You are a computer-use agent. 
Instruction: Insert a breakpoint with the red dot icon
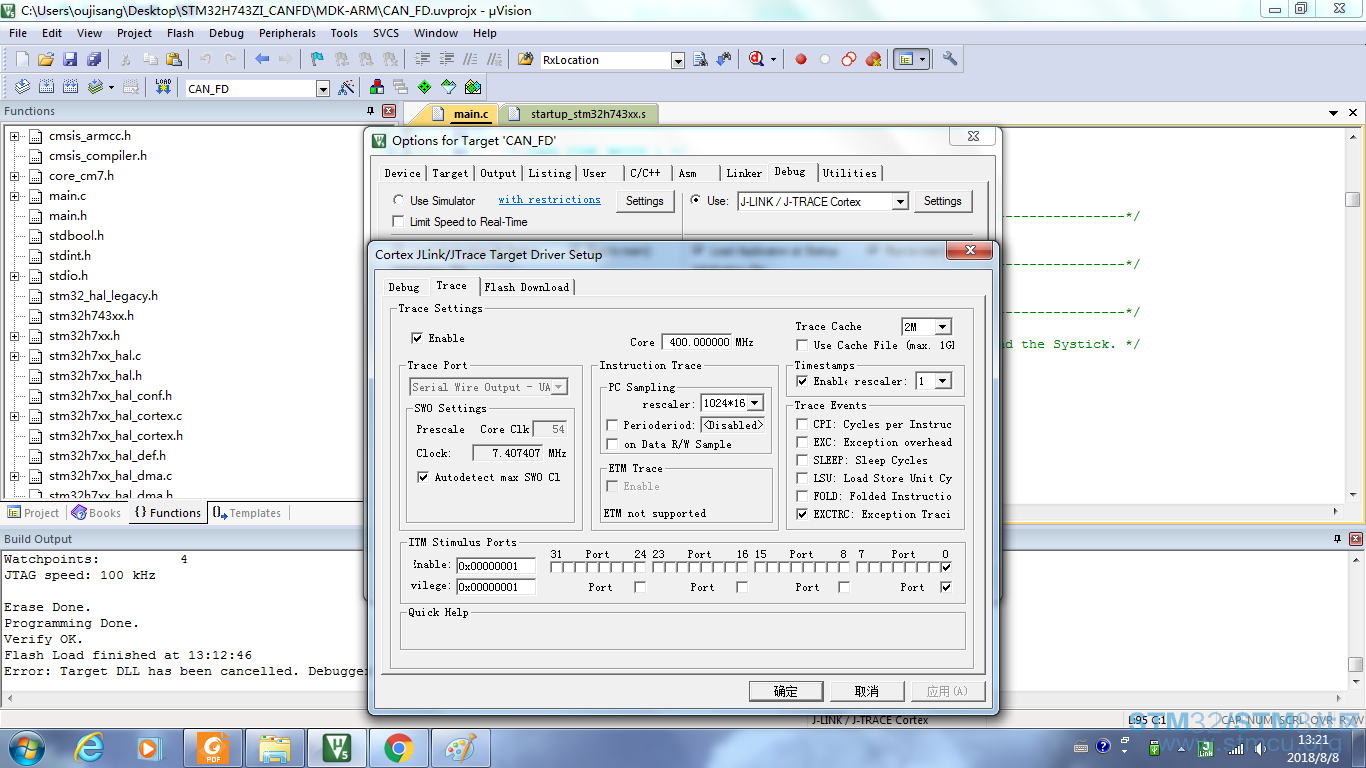(801, 60)
